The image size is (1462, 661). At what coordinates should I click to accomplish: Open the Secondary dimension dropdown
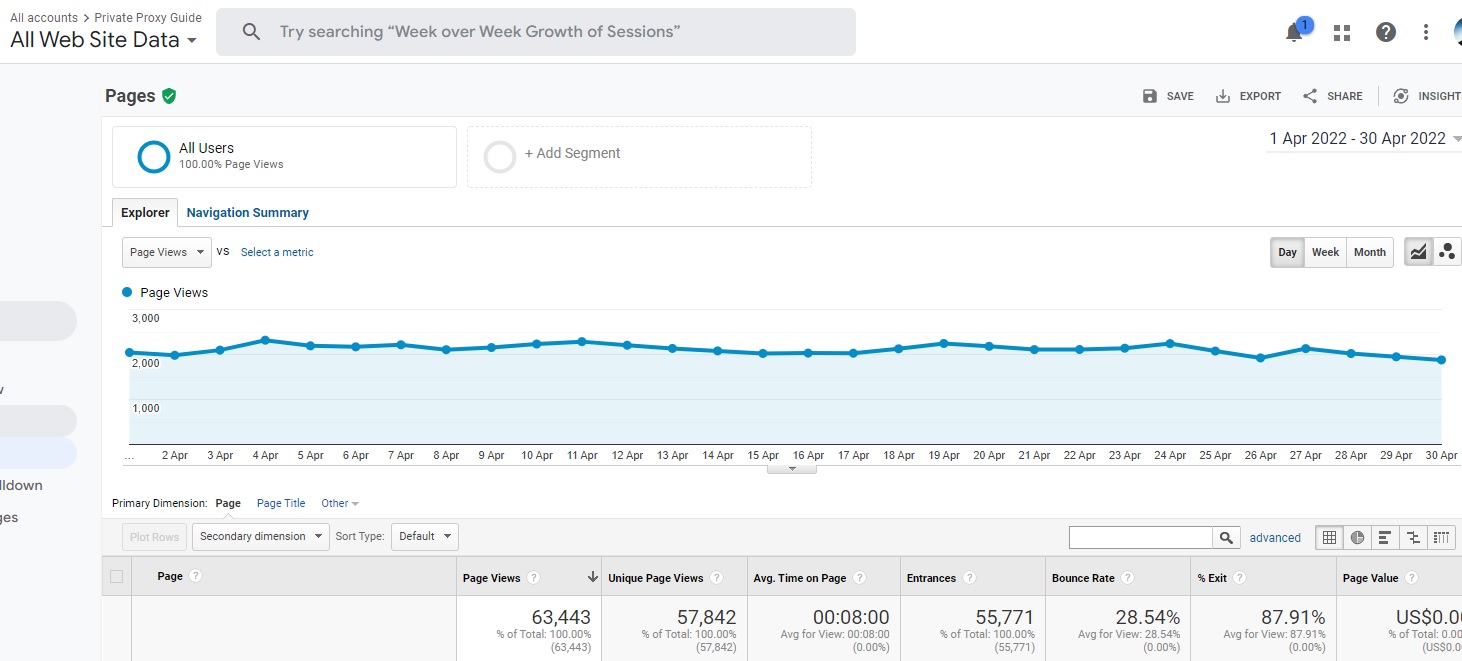pos(260,537)
